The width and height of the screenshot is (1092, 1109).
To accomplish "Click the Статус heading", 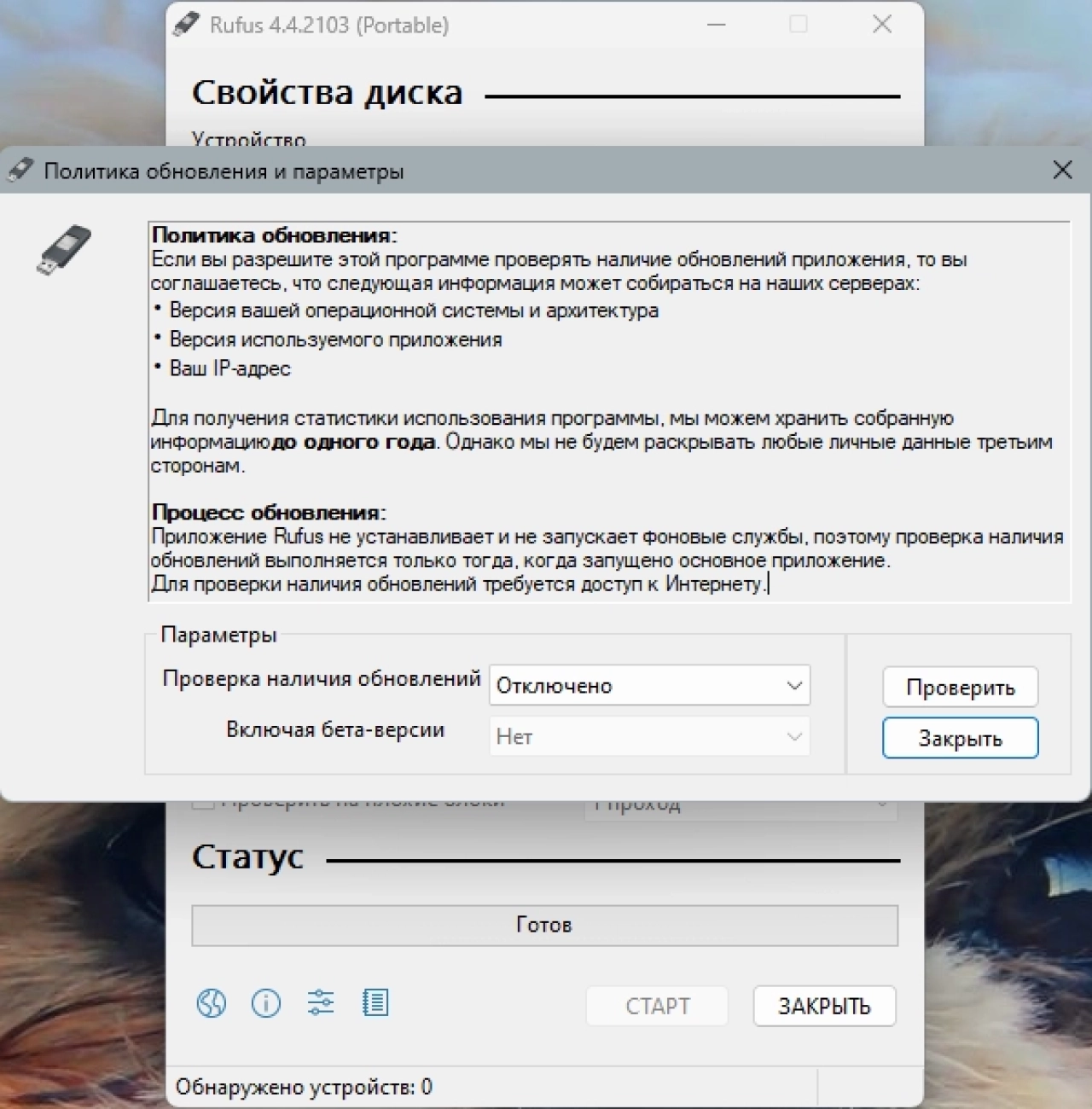I will pos(247,856).
